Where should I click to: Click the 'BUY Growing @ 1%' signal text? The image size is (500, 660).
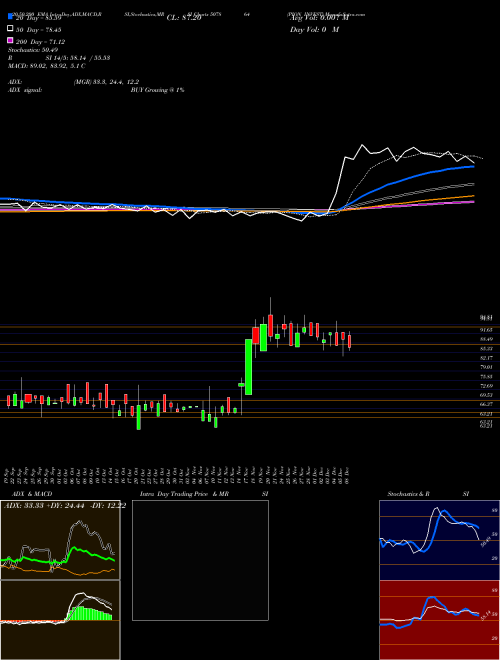click(157, 90)
